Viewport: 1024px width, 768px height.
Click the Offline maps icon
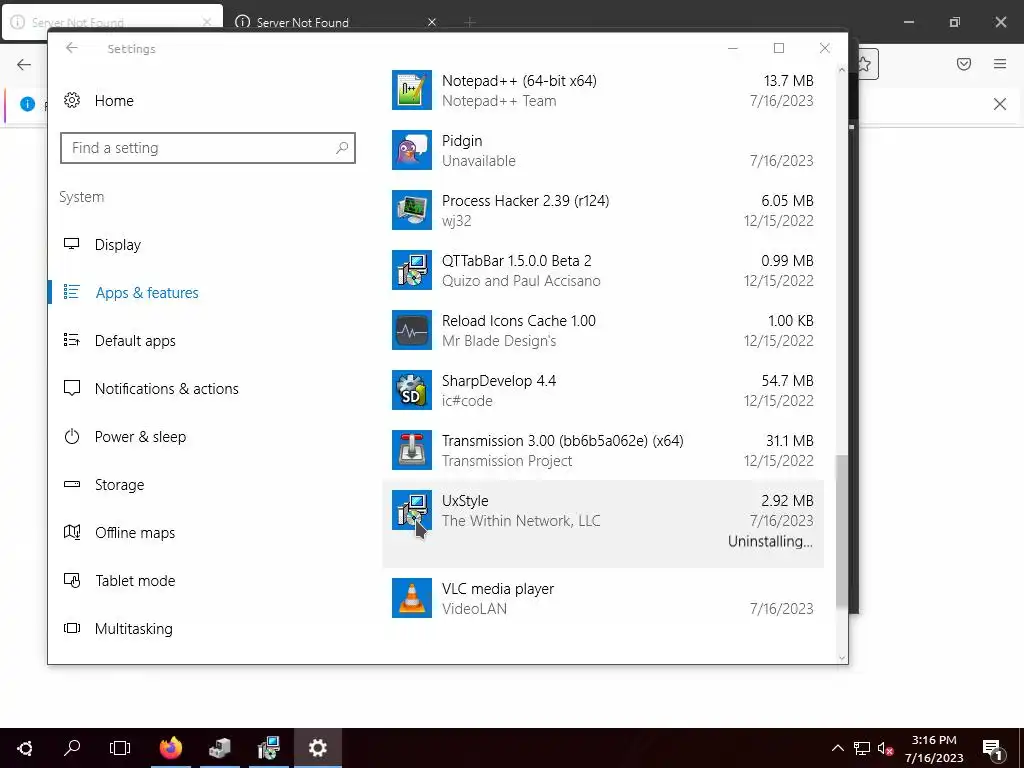coord(72,532)
